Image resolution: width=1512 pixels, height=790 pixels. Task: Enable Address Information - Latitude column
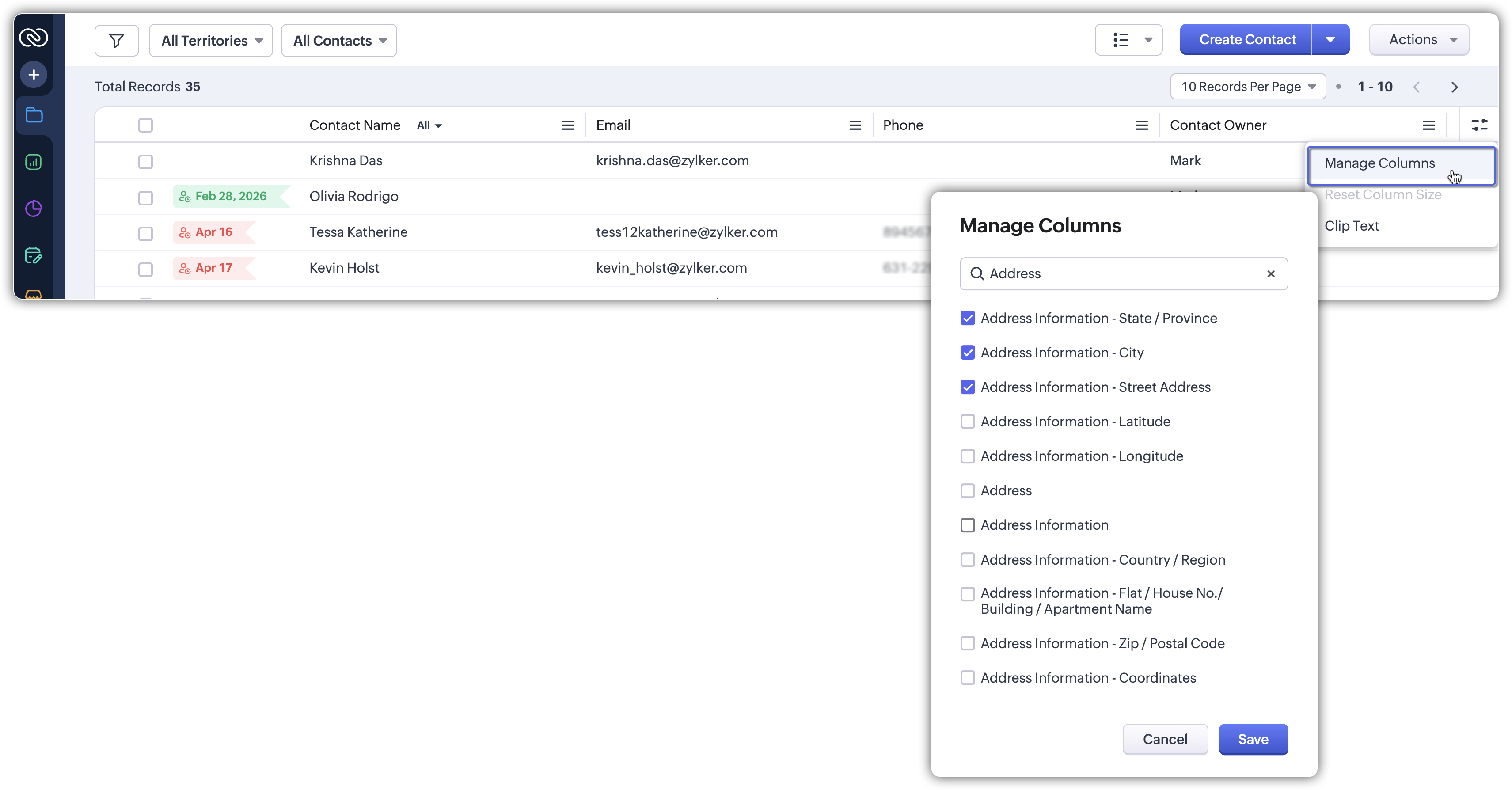(x=967, y=422)
